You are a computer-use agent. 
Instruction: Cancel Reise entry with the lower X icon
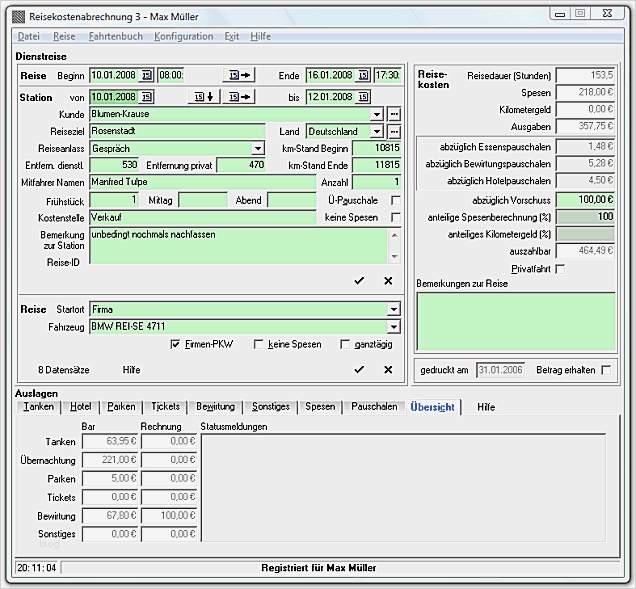point(388,369)
